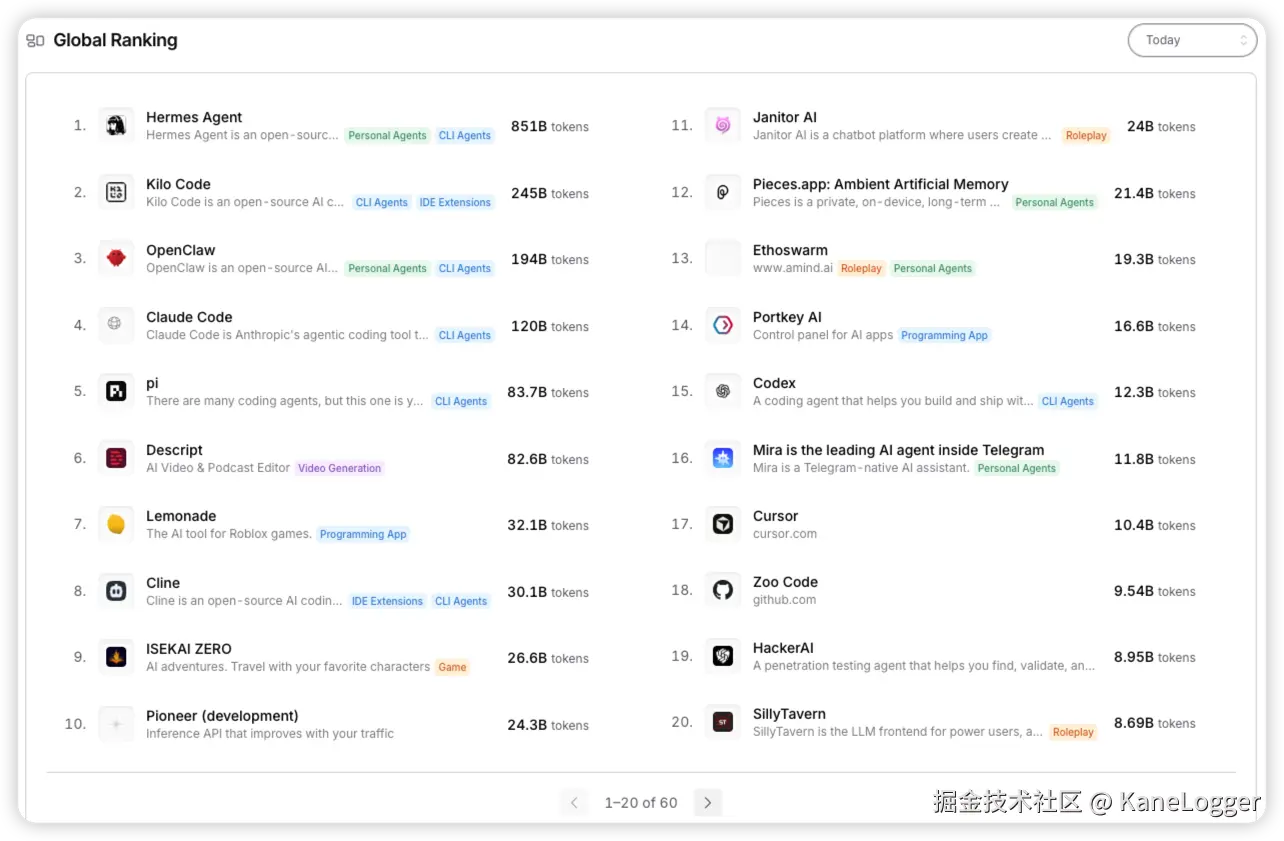Open the Today time range dropdown
Viewport: 1284px width, 841px height.
1192,40
